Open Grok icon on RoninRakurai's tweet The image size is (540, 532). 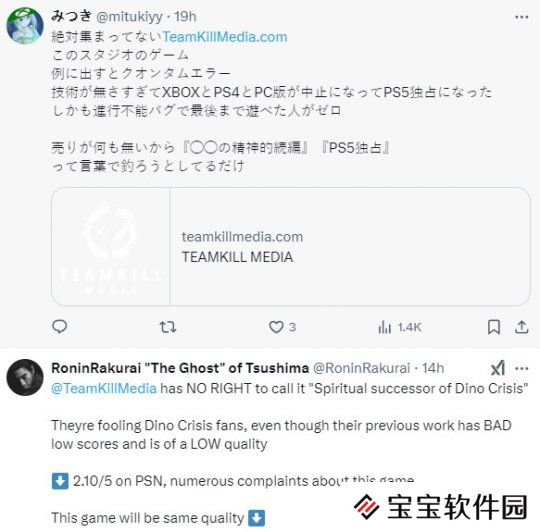(x=498, y=368)
